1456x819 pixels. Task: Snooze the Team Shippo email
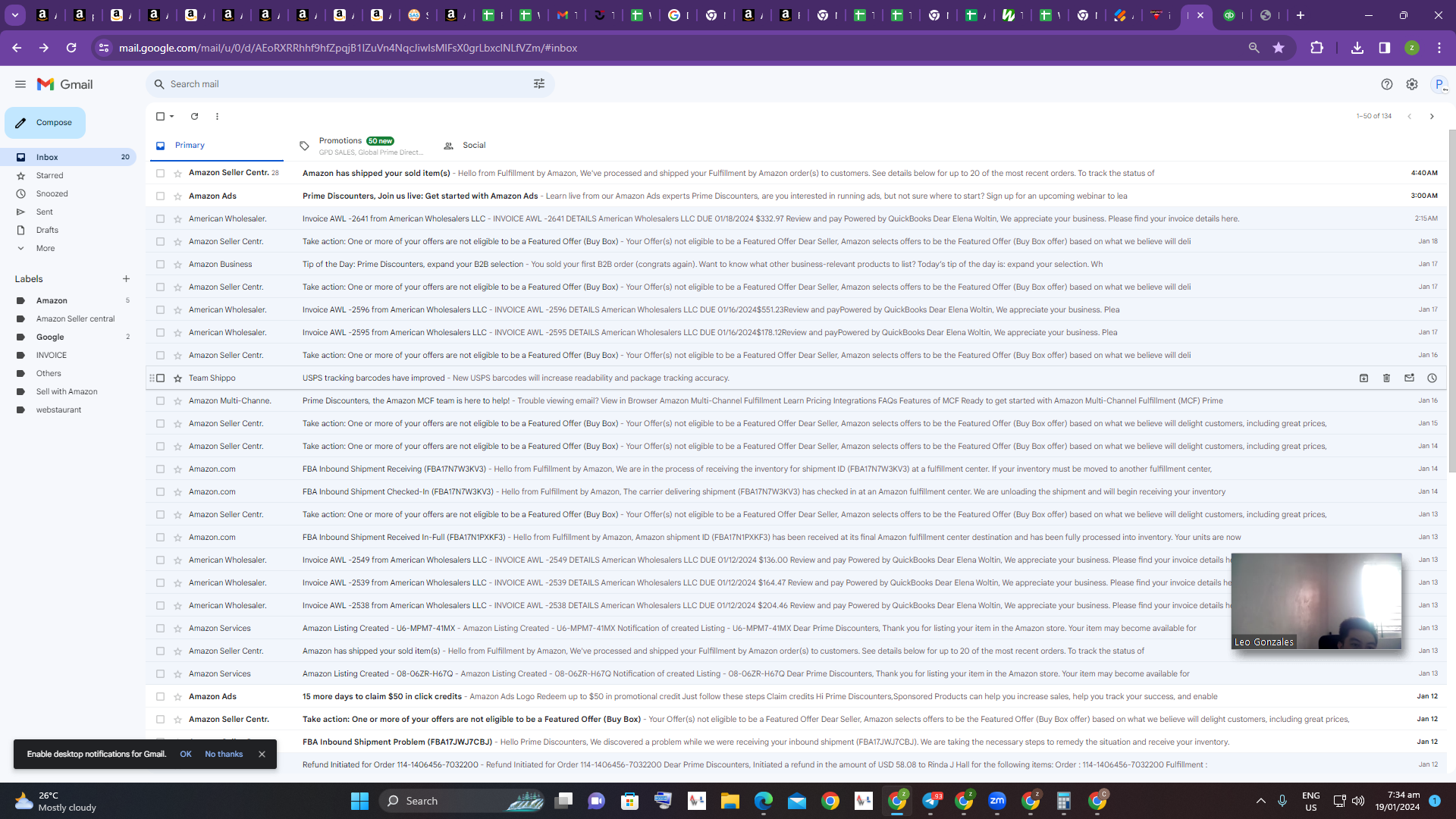[x=1432, y=378]
